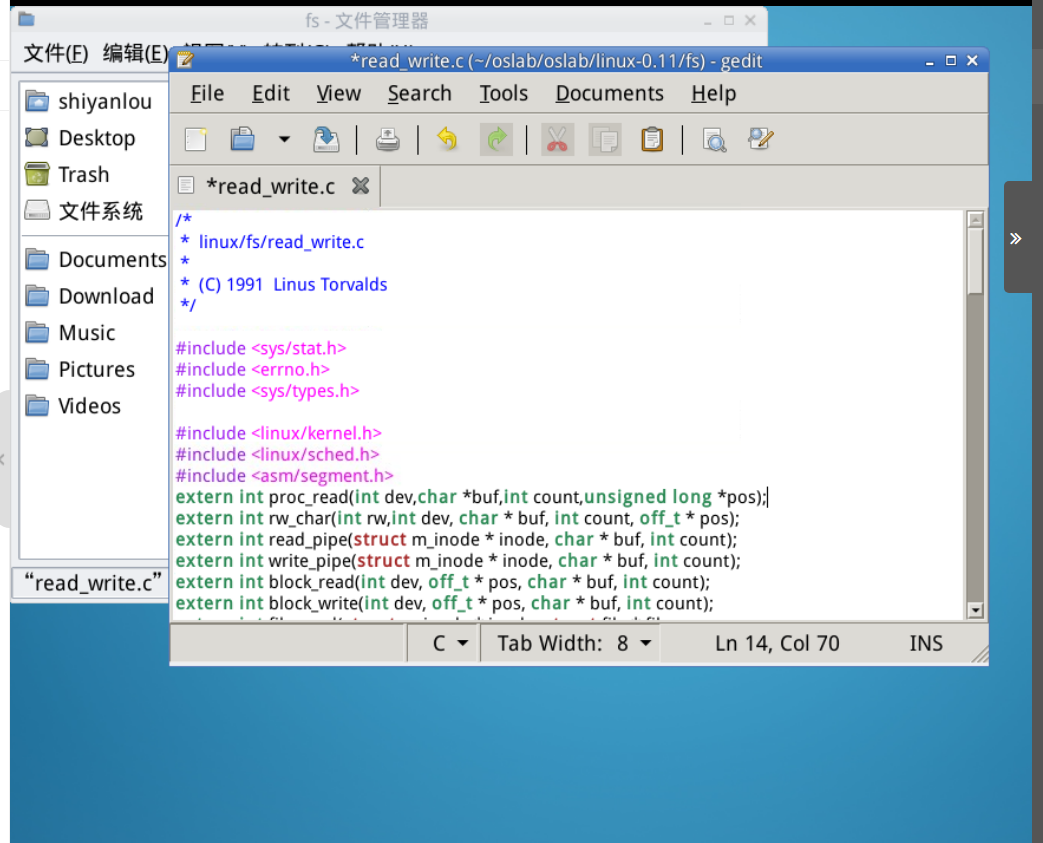Open the Tools menu
Viewport: 1043px width, 843px height.
pos(503,94)
